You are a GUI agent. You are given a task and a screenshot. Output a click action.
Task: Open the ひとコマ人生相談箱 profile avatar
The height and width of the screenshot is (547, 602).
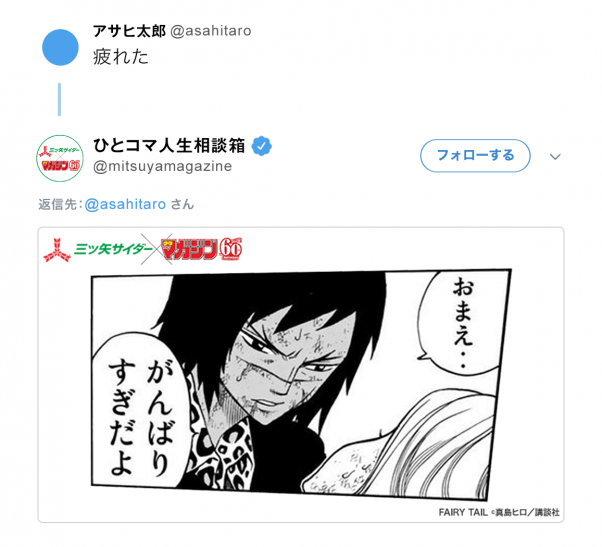pyautogui.click(x=60, y=158)
